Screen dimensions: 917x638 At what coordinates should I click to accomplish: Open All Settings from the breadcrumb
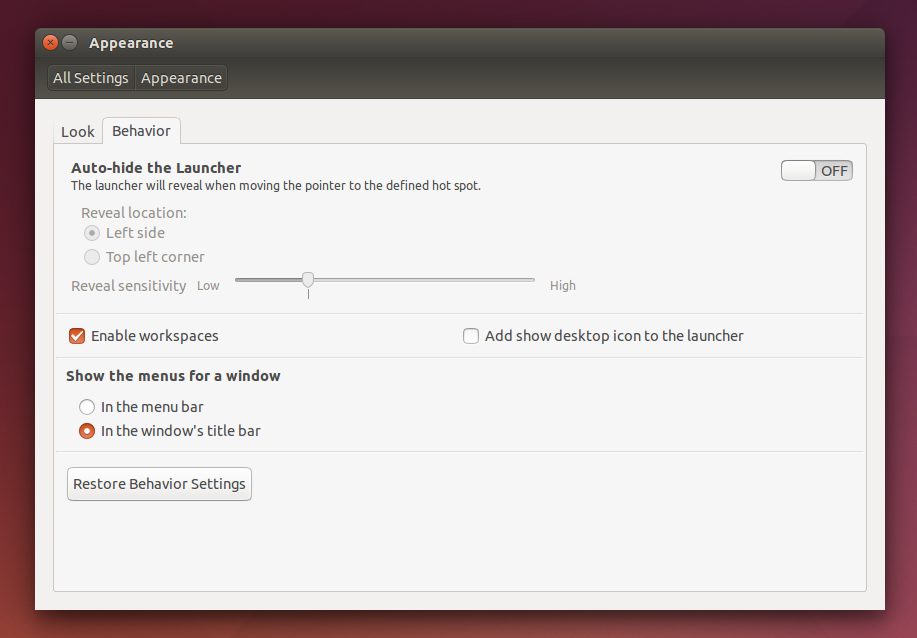click(x=90, y=77)
